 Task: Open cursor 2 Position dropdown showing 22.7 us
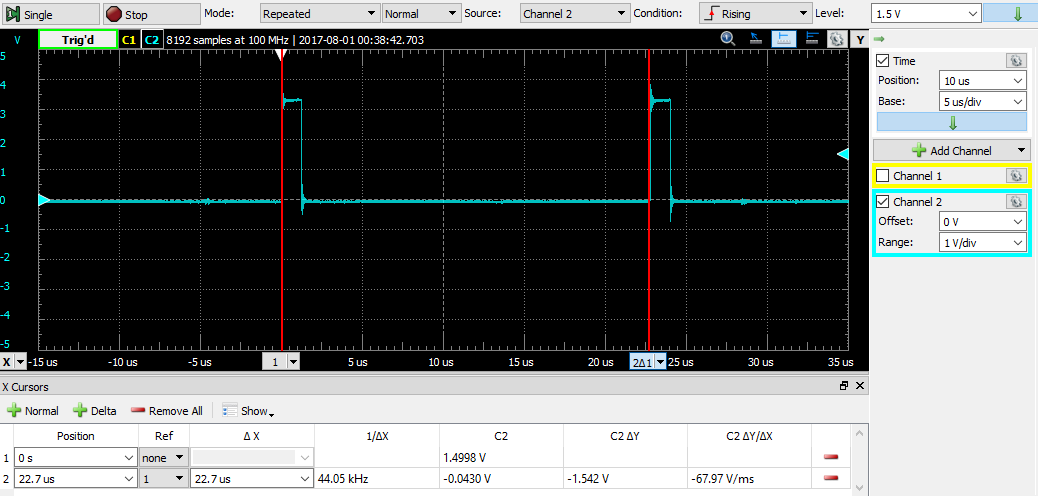(x=75, y=478)
